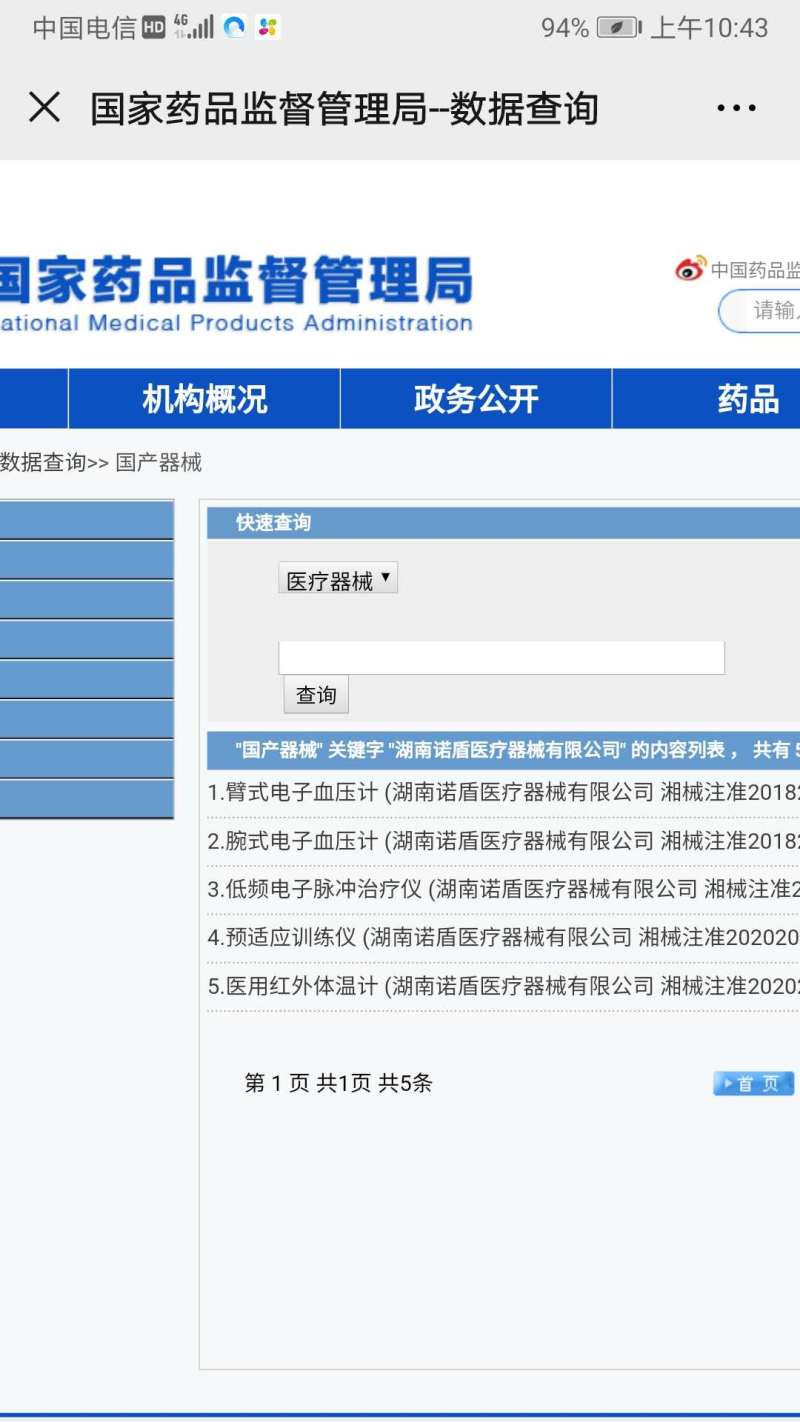Switch to the 政务公开 navigation tab
The height and width of the screenshot is (1422, 800).
[476, 399]
